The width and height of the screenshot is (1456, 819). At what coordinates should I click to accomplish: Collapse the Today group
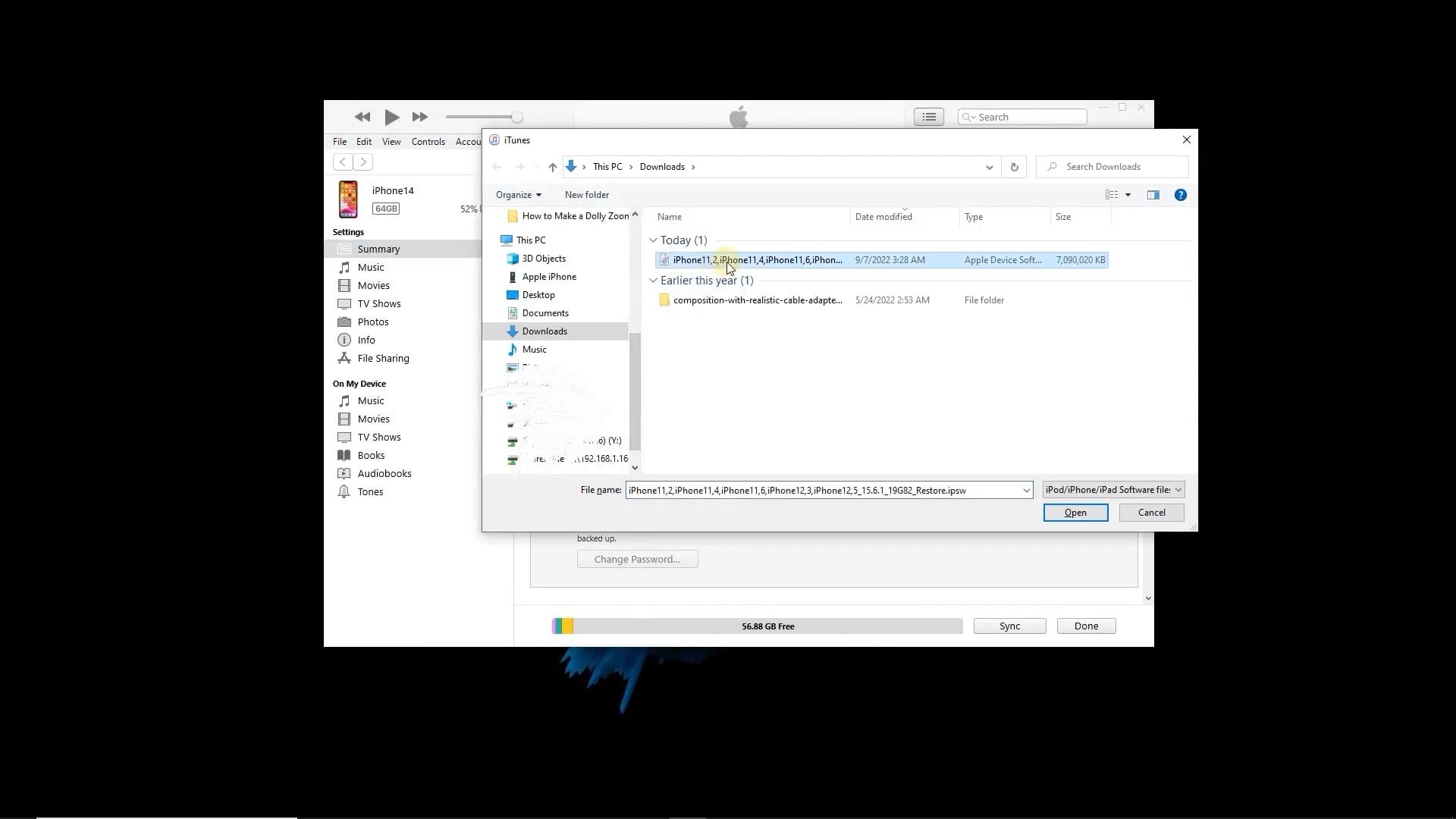(x=653, y=240)
